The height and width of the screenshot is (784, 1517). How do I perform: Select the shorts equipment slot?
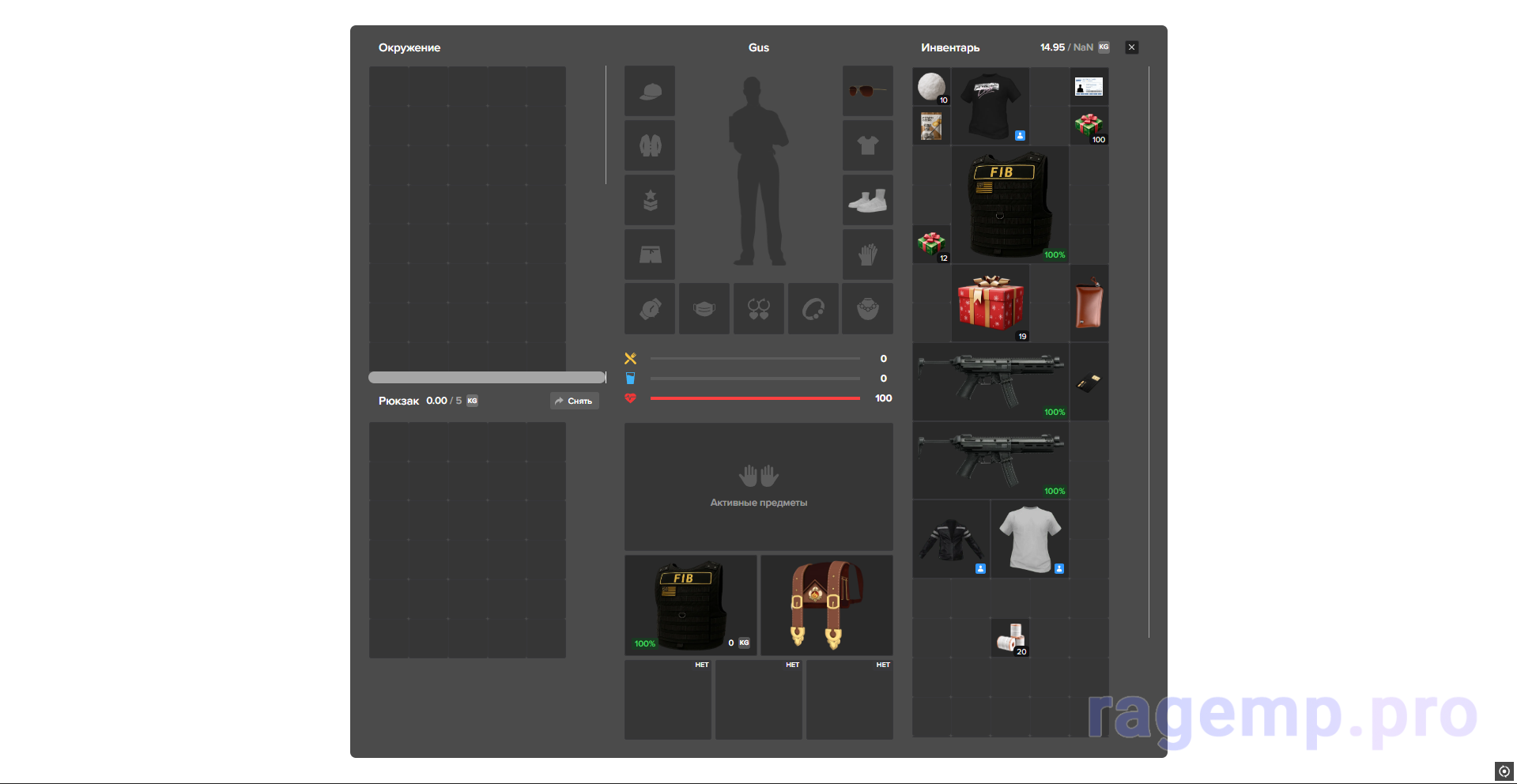pos(650,254)
